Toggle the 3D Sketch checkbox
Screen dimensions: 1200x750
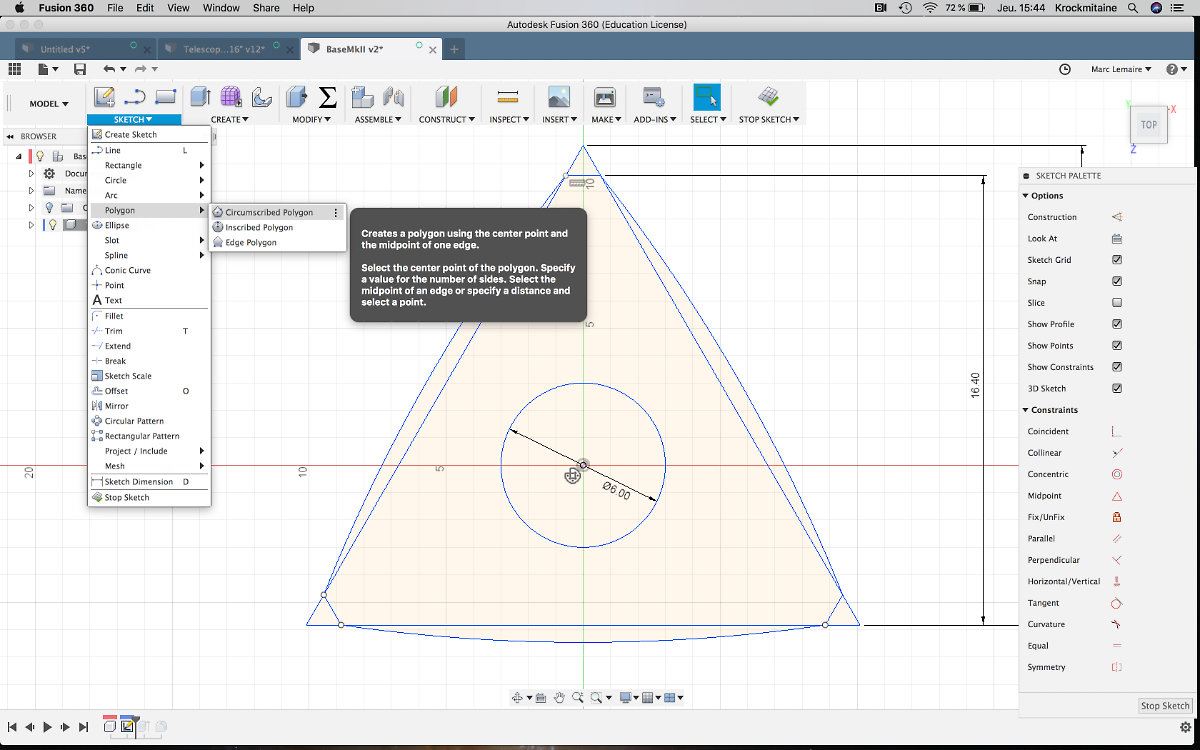[x=1117, y=388]
